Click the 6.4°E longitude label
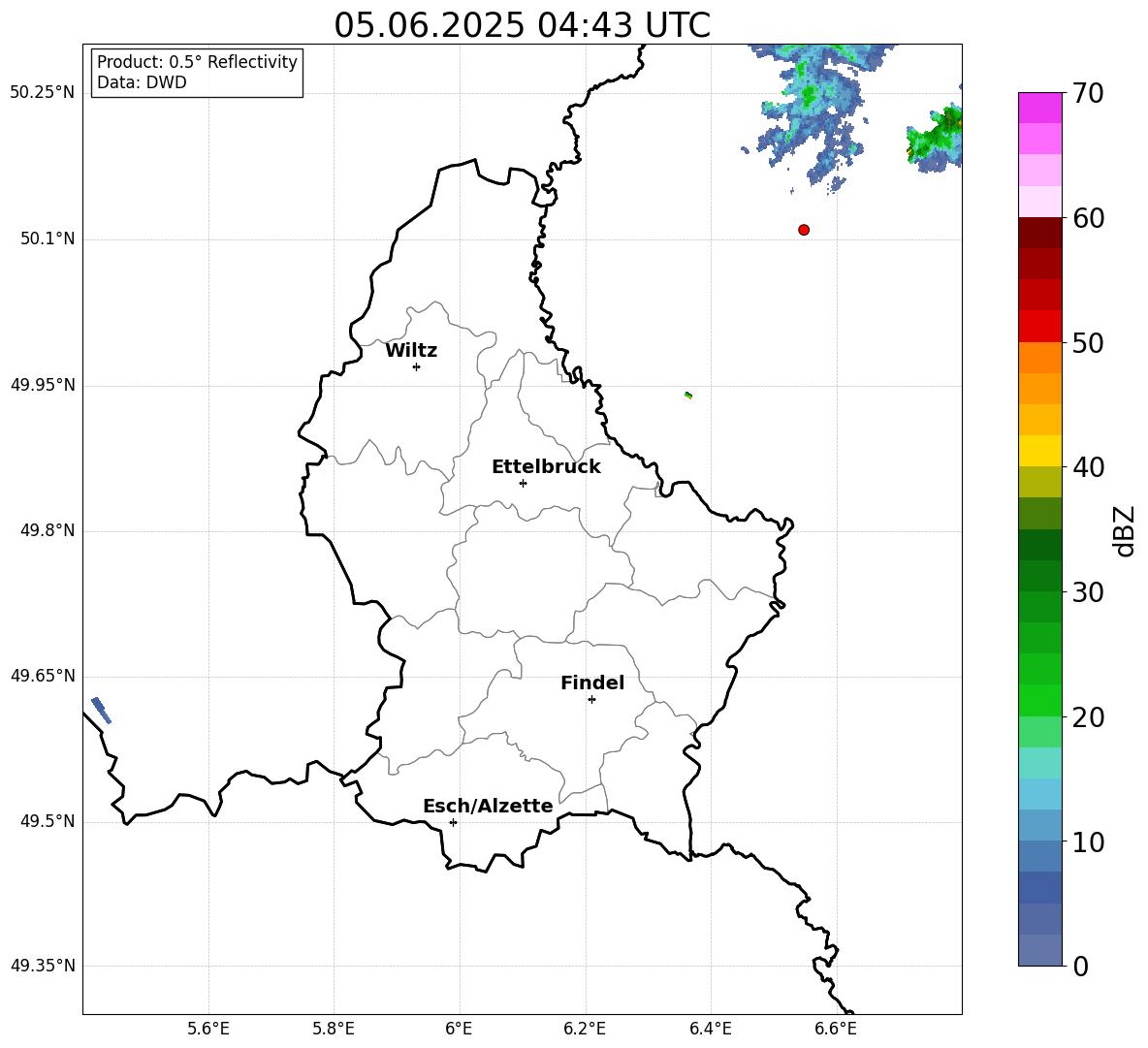The width and height of the screenshot is (1148, 1048). pyautogui.click(x=710, y=1029)
